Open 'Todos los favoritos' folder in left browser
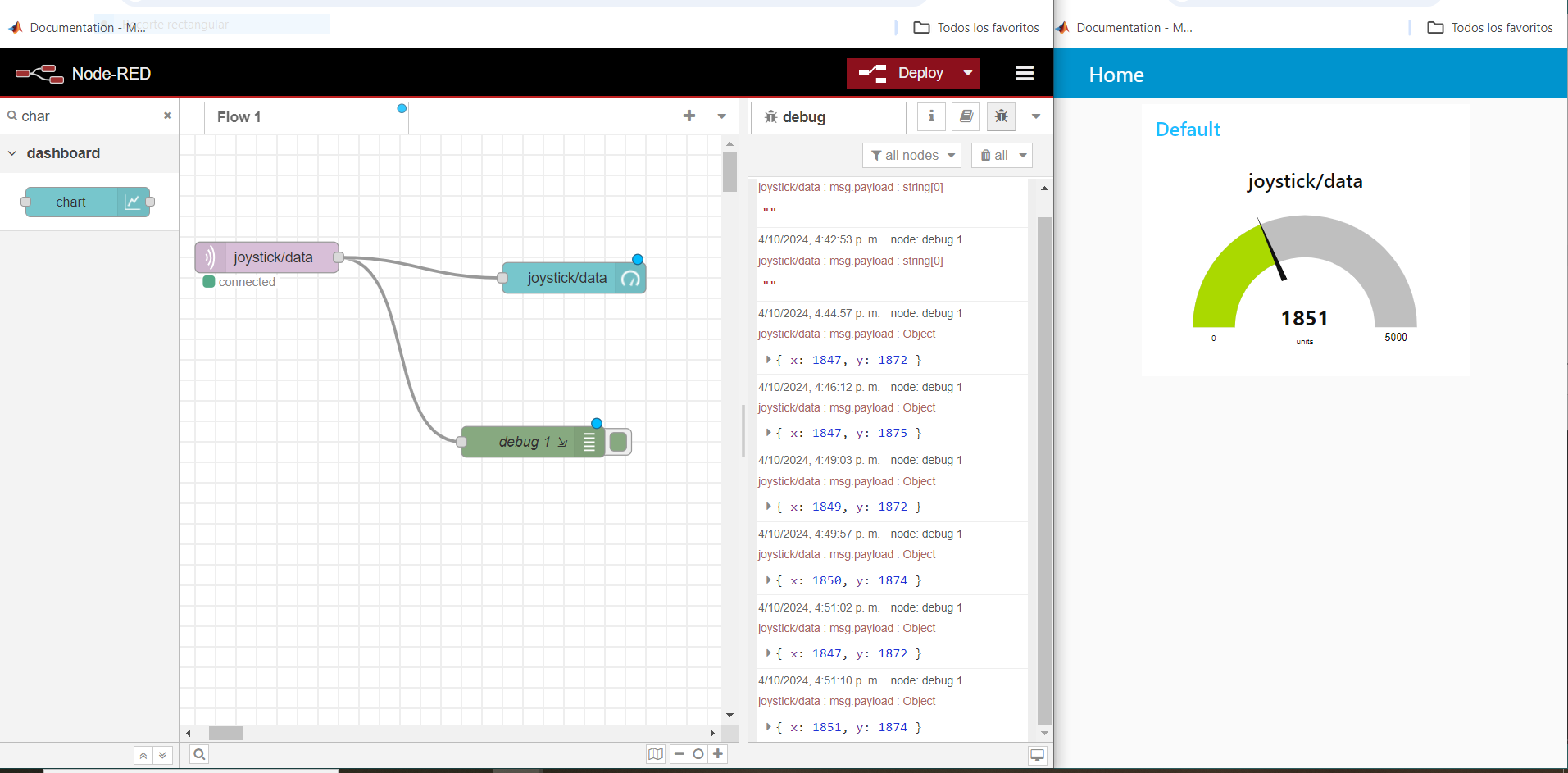This screenshot has height=773, width=1568. [976, 28]
